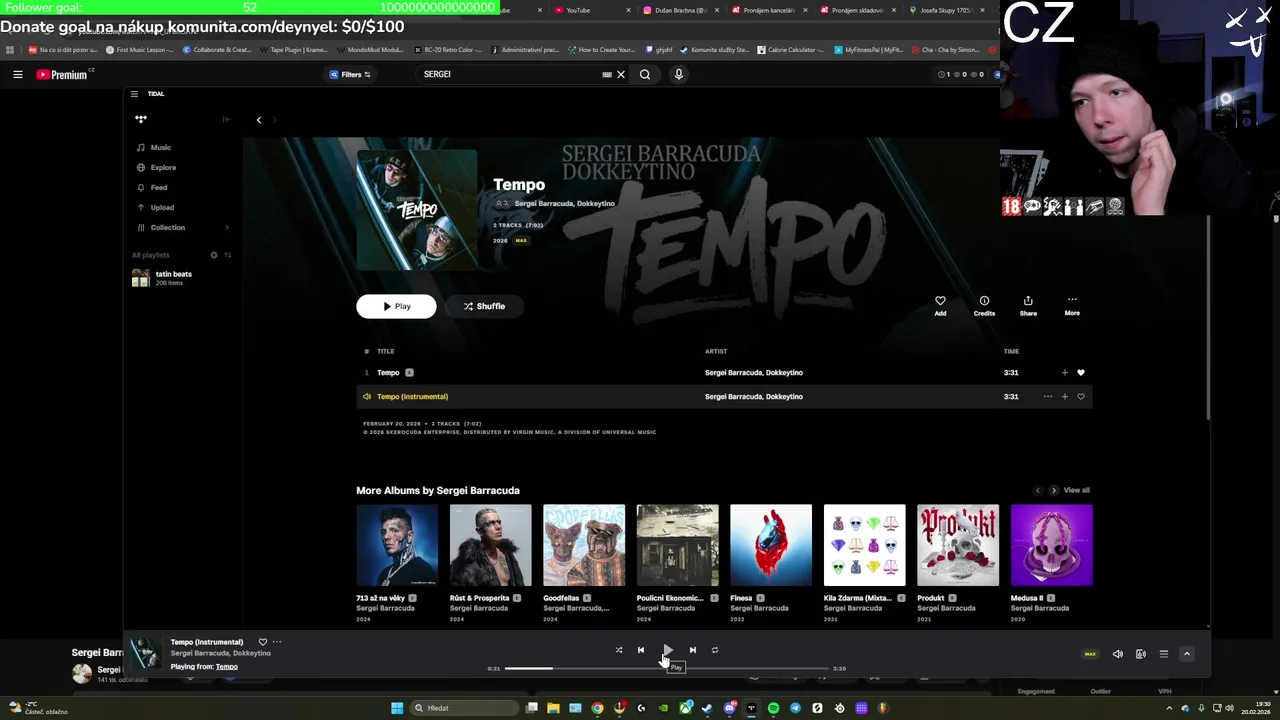Select Tempo (Instrumental) track row
The height and width of the screenshot is (720, 1280).
pos(725,397)
